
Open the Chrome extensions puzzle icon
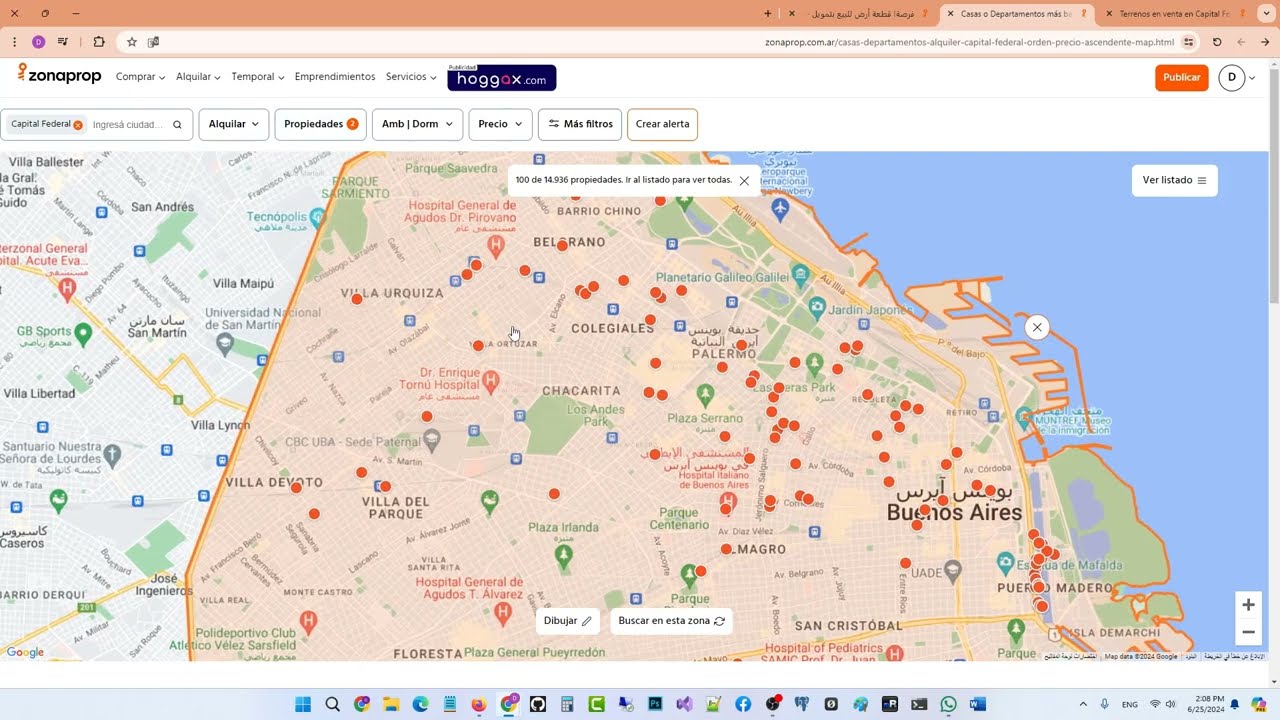(98, 42)
